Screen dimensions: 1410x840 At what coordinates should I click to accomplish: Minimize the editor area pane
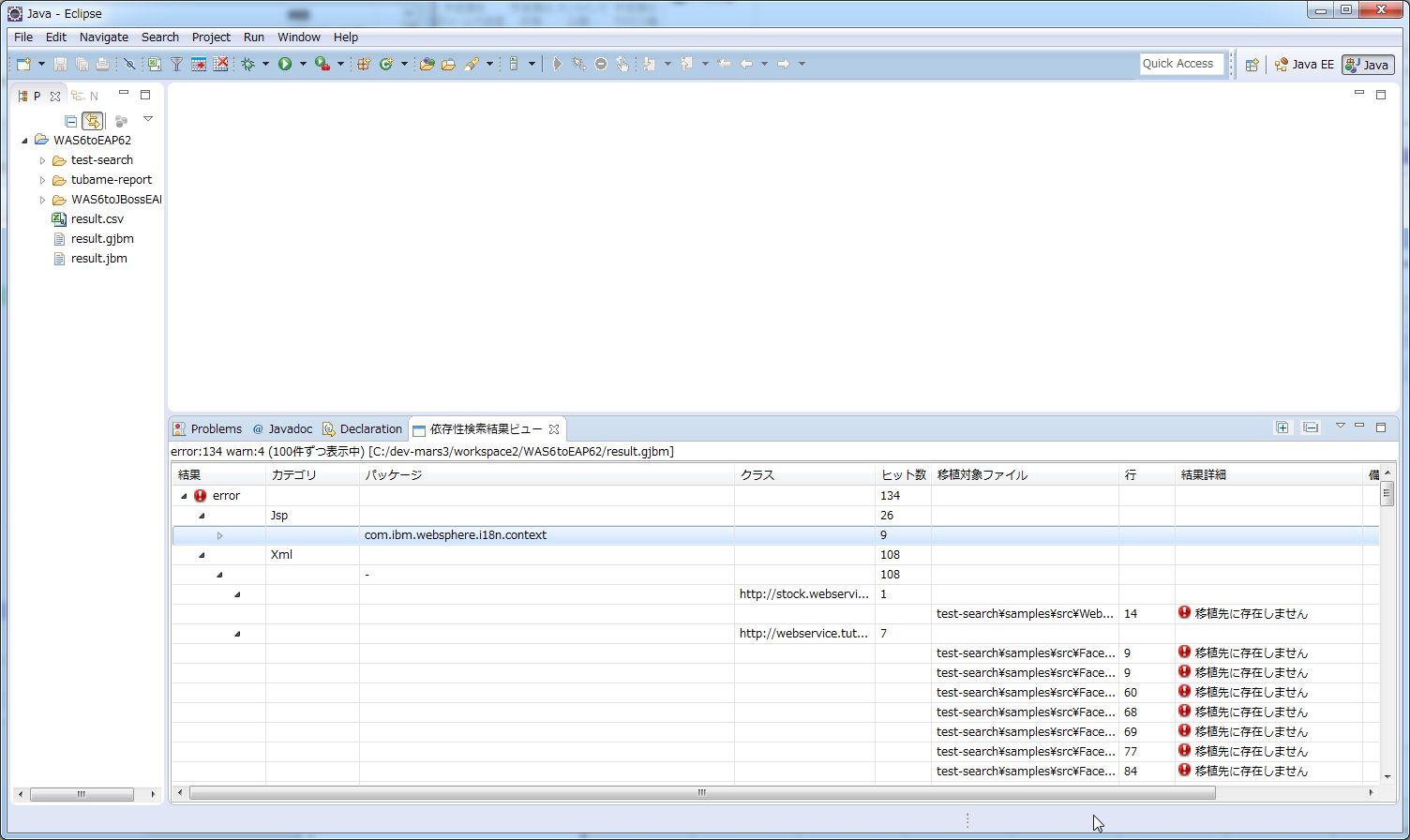point(1359,94)
